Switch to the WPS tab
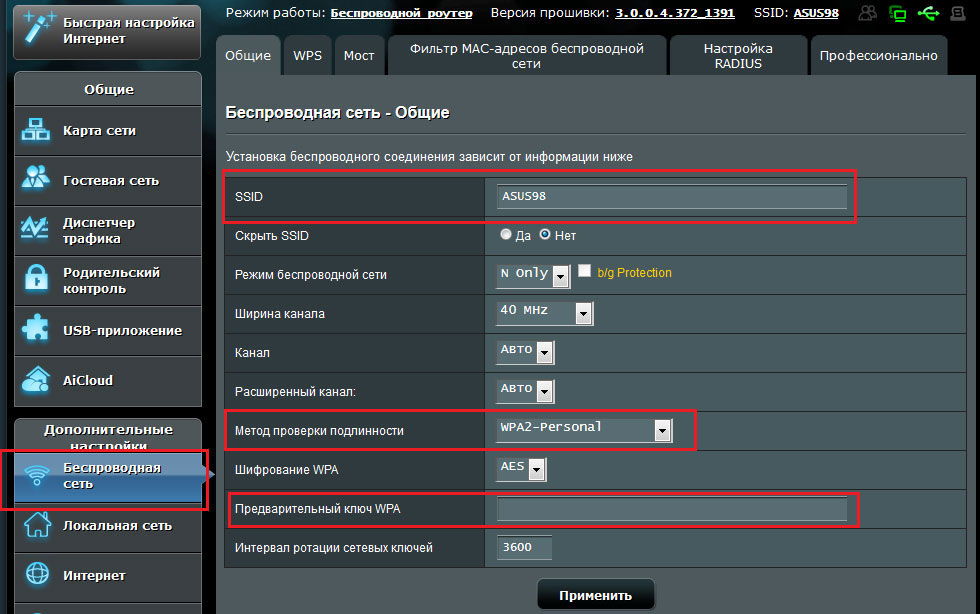 point(307,56)
